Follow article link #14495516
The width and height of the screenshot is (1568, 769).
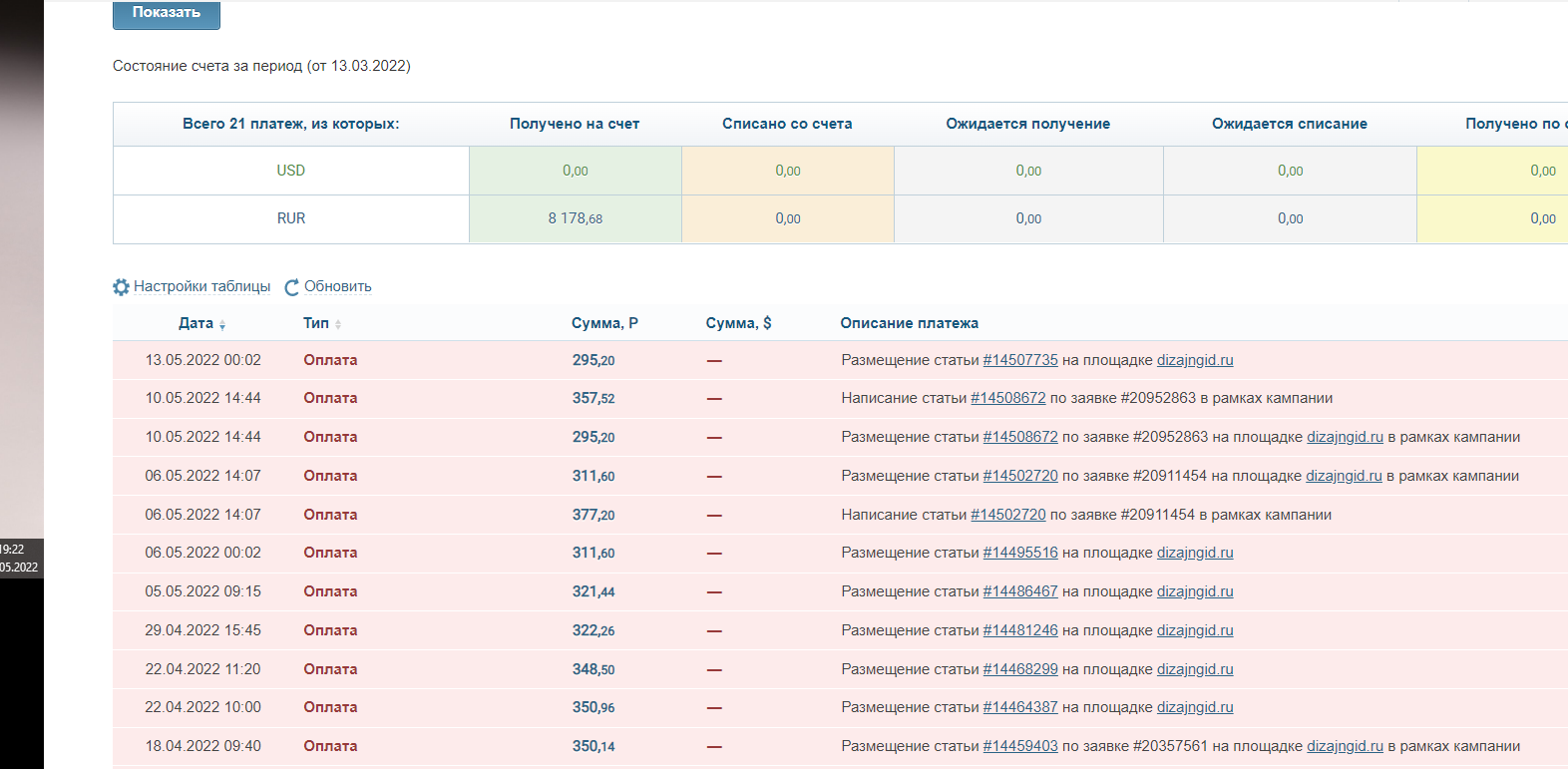pos(1019,553)
